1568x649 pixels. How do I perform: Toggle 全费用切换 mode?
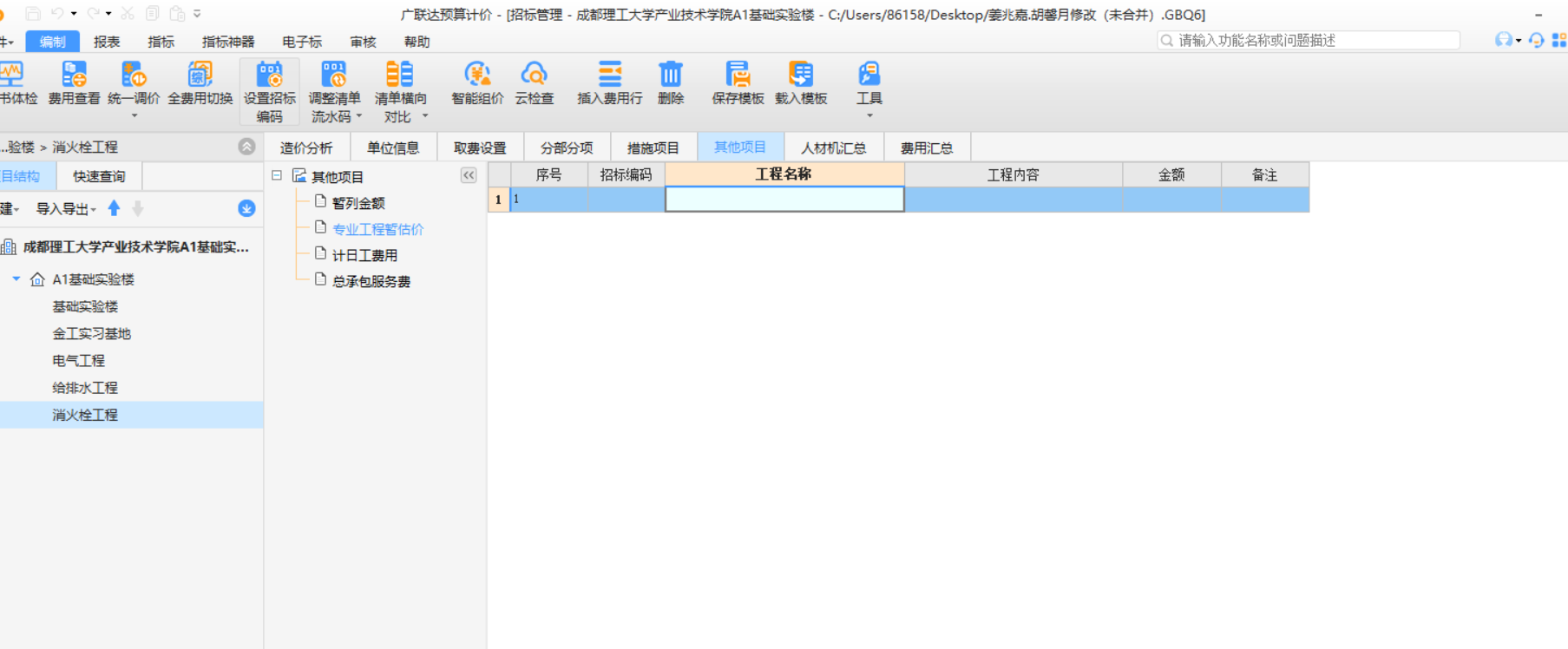200,84
